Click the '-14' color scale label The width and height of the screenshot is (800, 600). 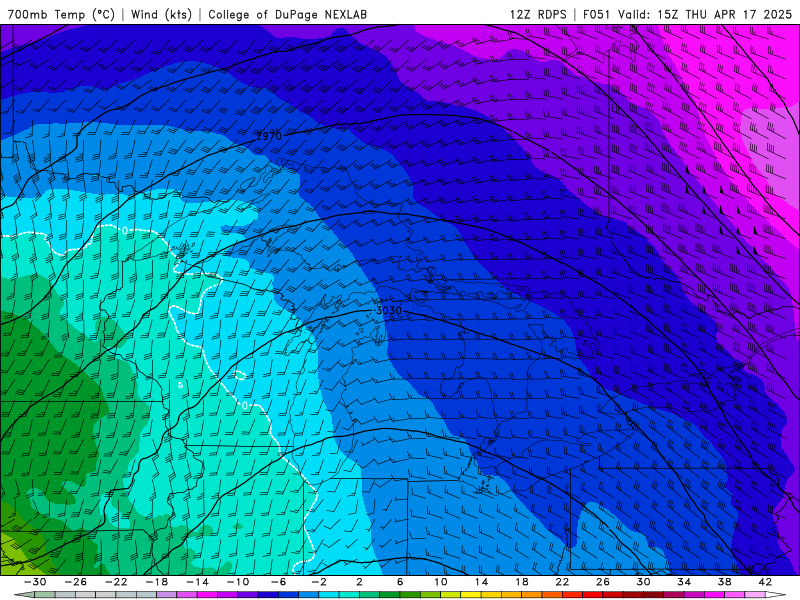197,582
